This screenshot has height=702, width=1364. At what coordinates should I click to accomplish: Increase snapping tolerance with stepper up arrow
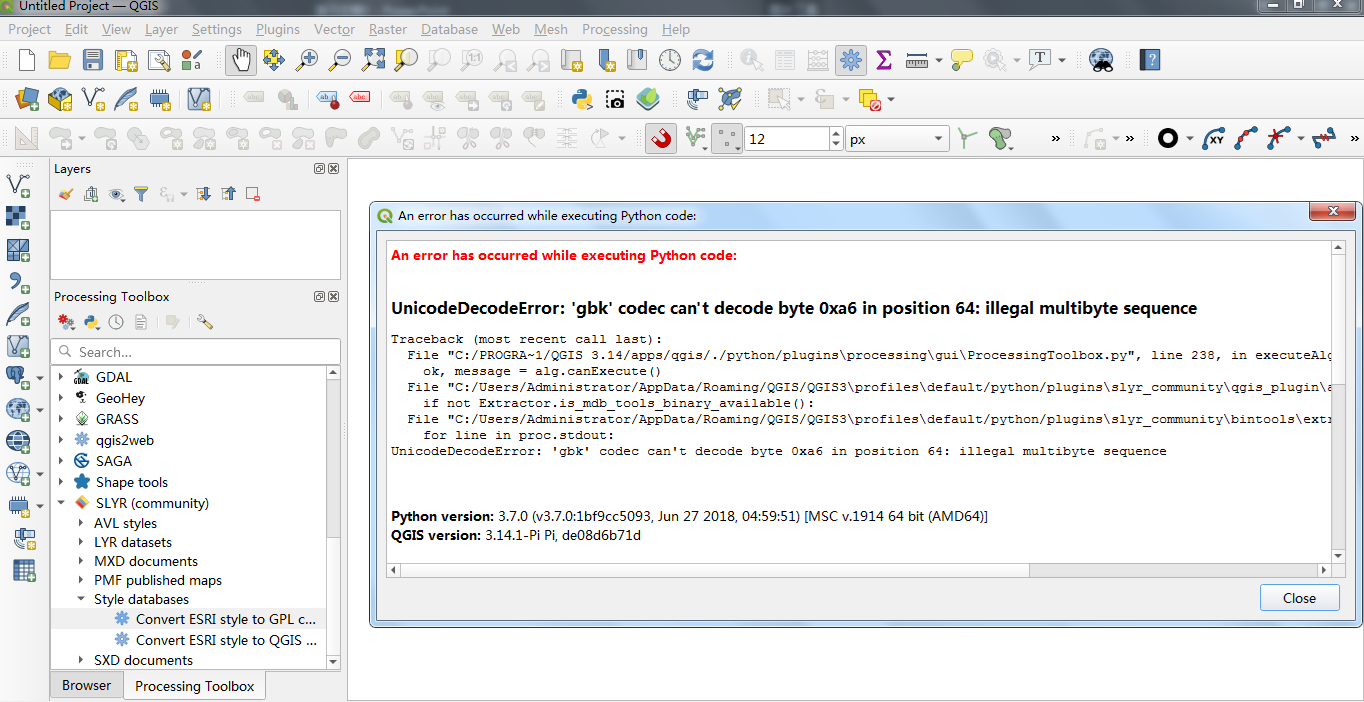coord(835,133)
